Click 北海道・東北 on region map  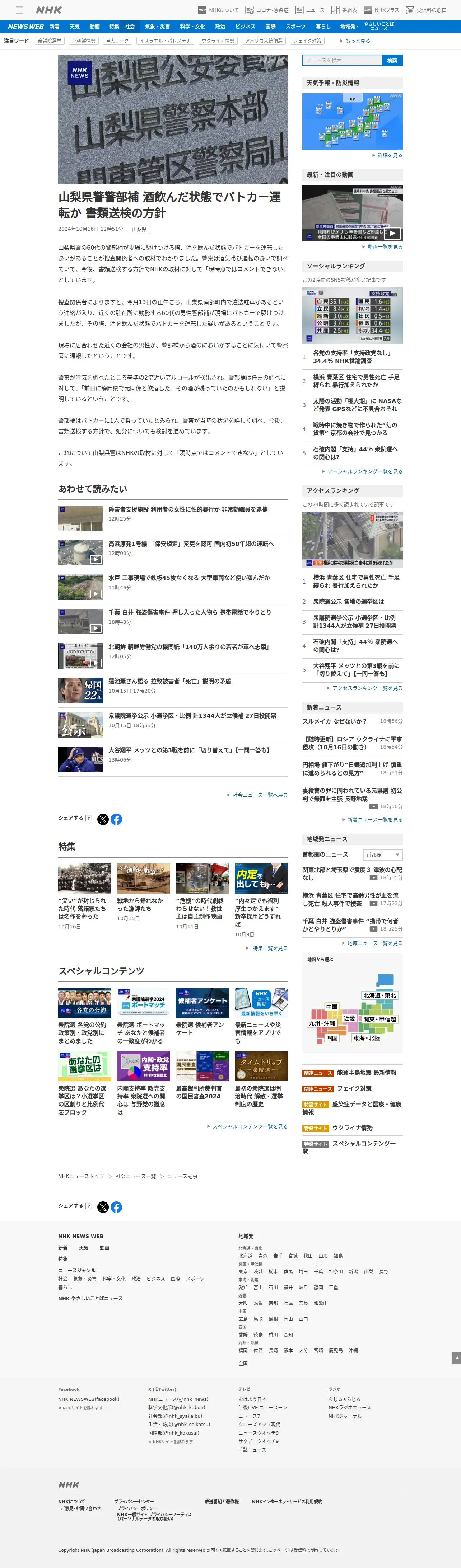click(379, 996)
